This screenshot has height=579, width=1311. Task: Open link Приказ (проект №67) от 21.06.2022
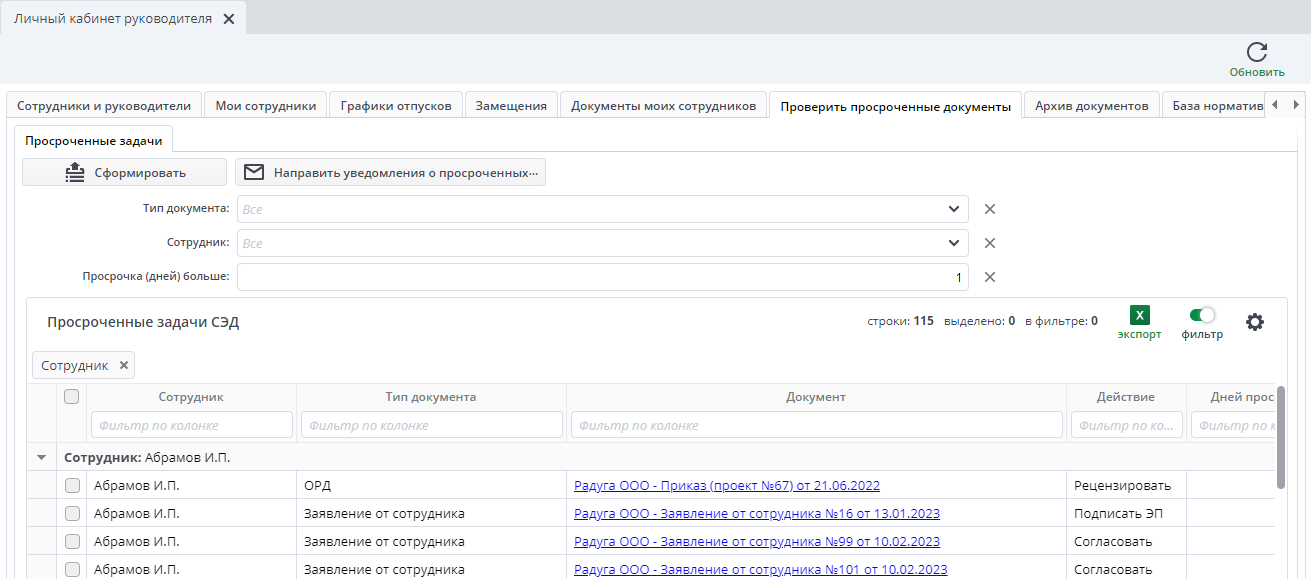(x=727, y=485)
